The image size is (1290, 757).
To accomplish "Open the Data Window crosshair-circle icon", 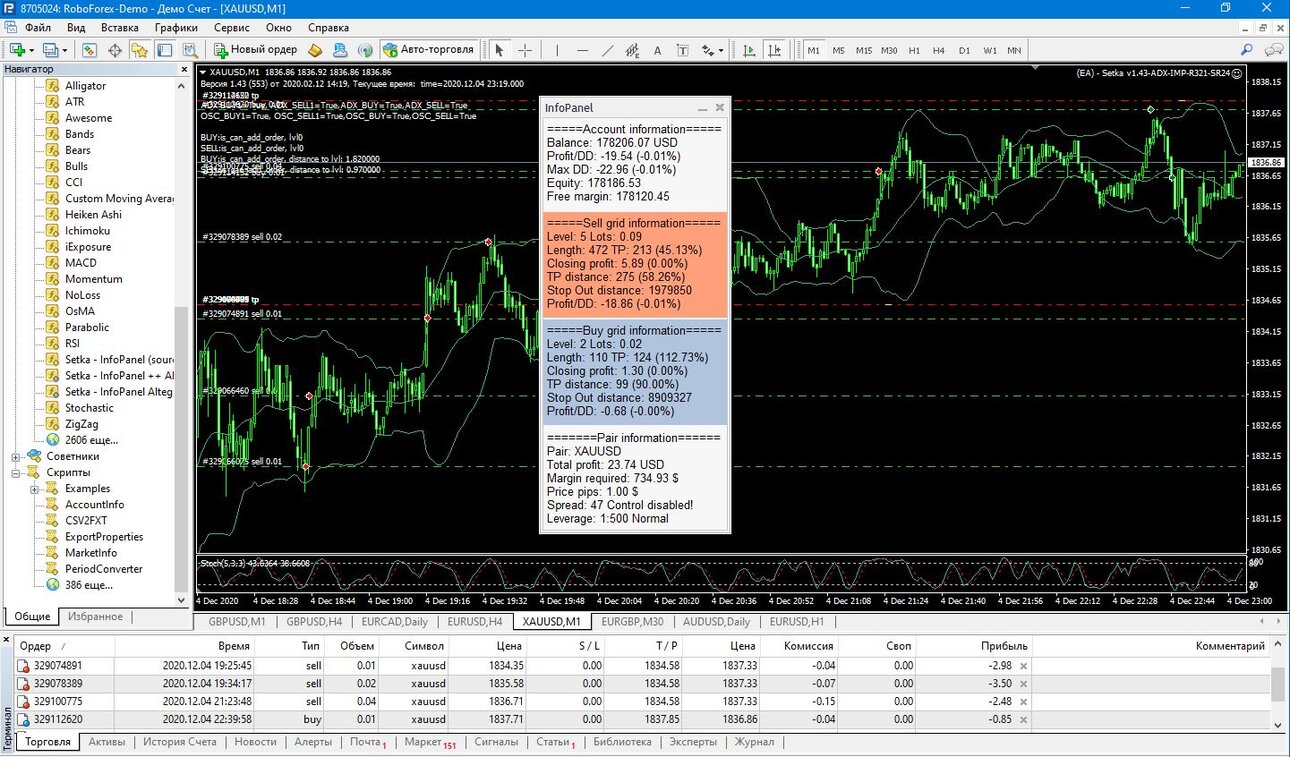I will point(115,49).
